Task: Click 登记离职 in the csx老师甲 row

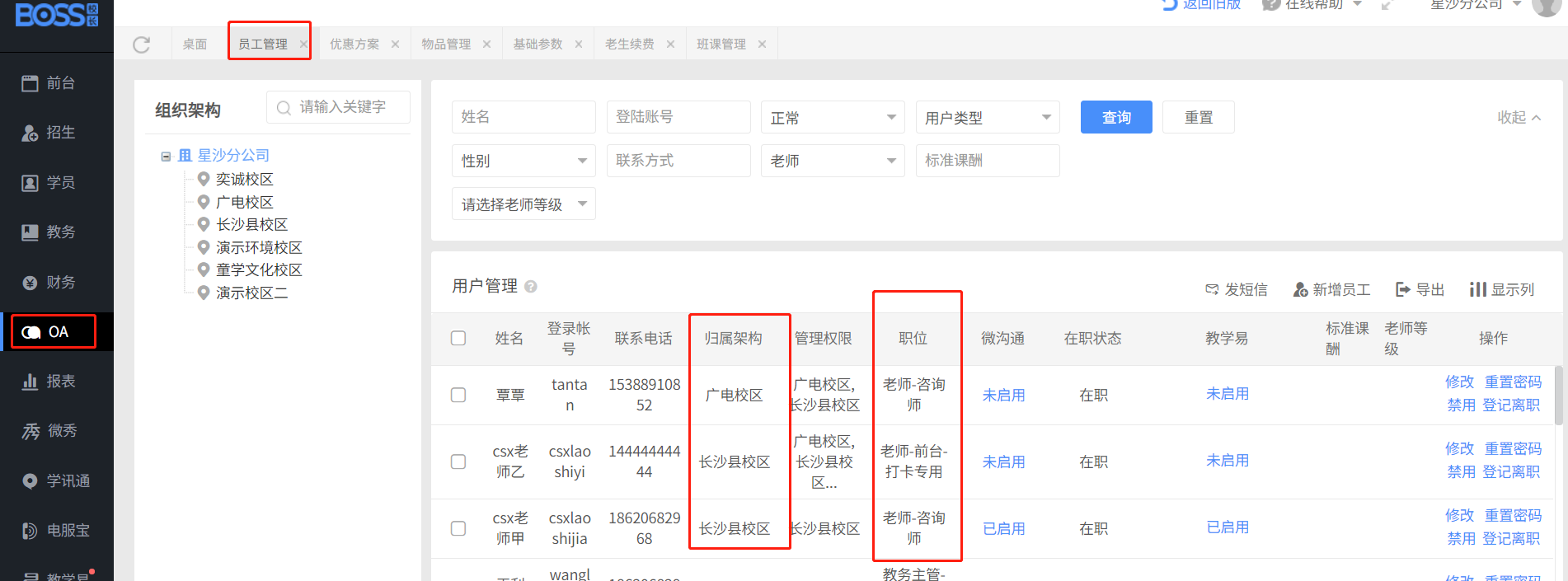Action: [1511, 538]
